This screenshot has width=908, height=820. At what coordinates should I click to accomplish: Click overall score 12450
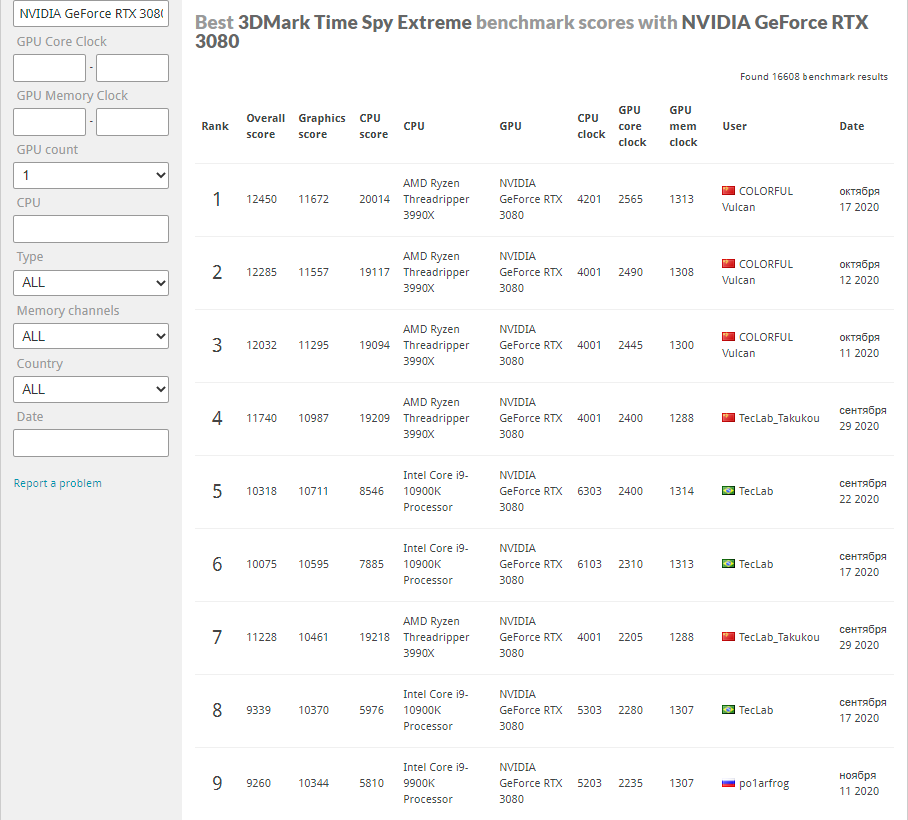261,199
